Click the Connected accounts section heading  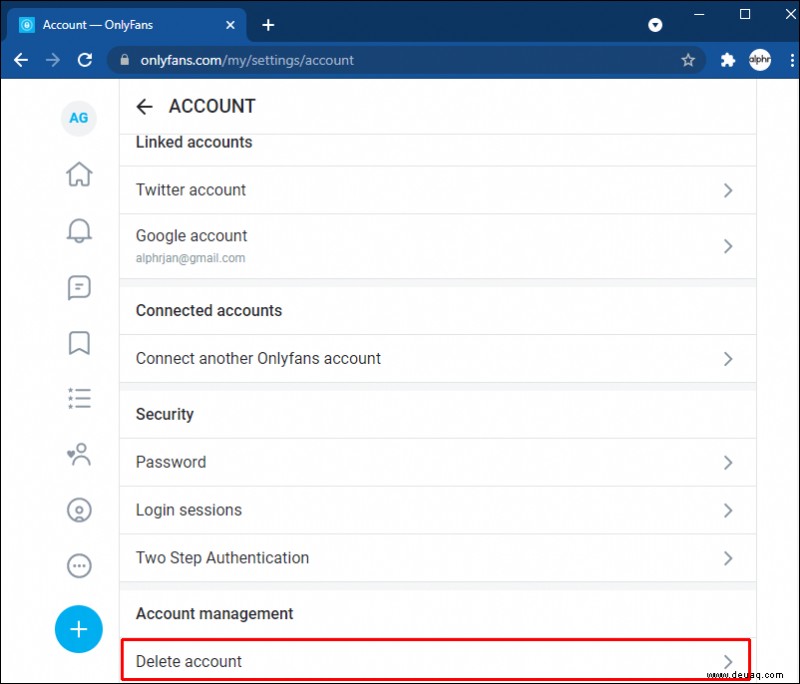(x=209, y=311)
